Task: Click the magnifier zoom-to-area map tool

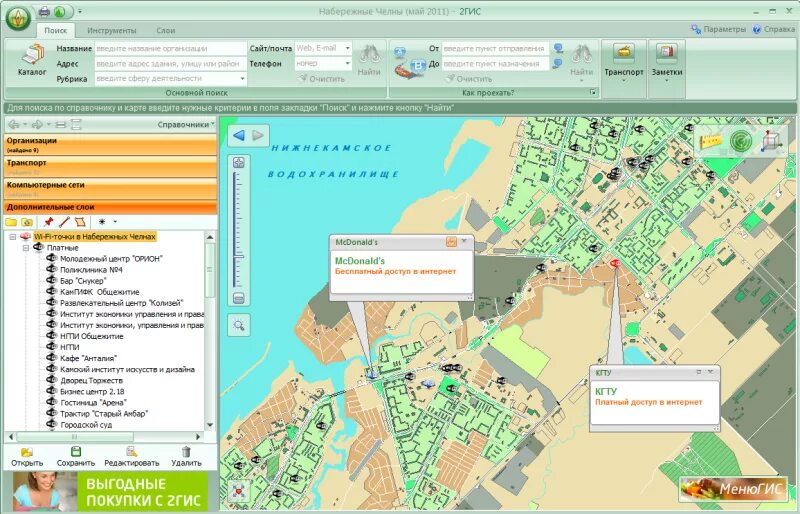Action: pyautogui.click(x=239, y=325)
